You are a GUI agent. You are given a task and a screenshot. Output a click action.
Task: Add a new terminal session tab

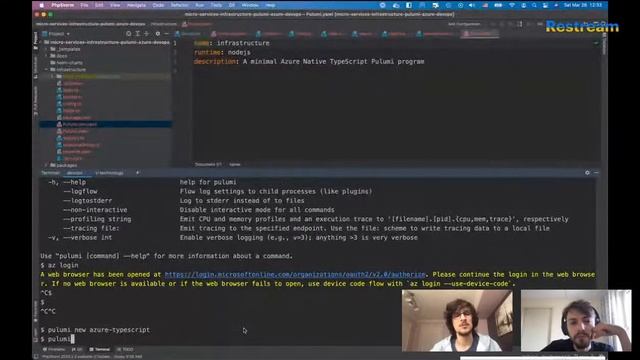pos(137,173)
